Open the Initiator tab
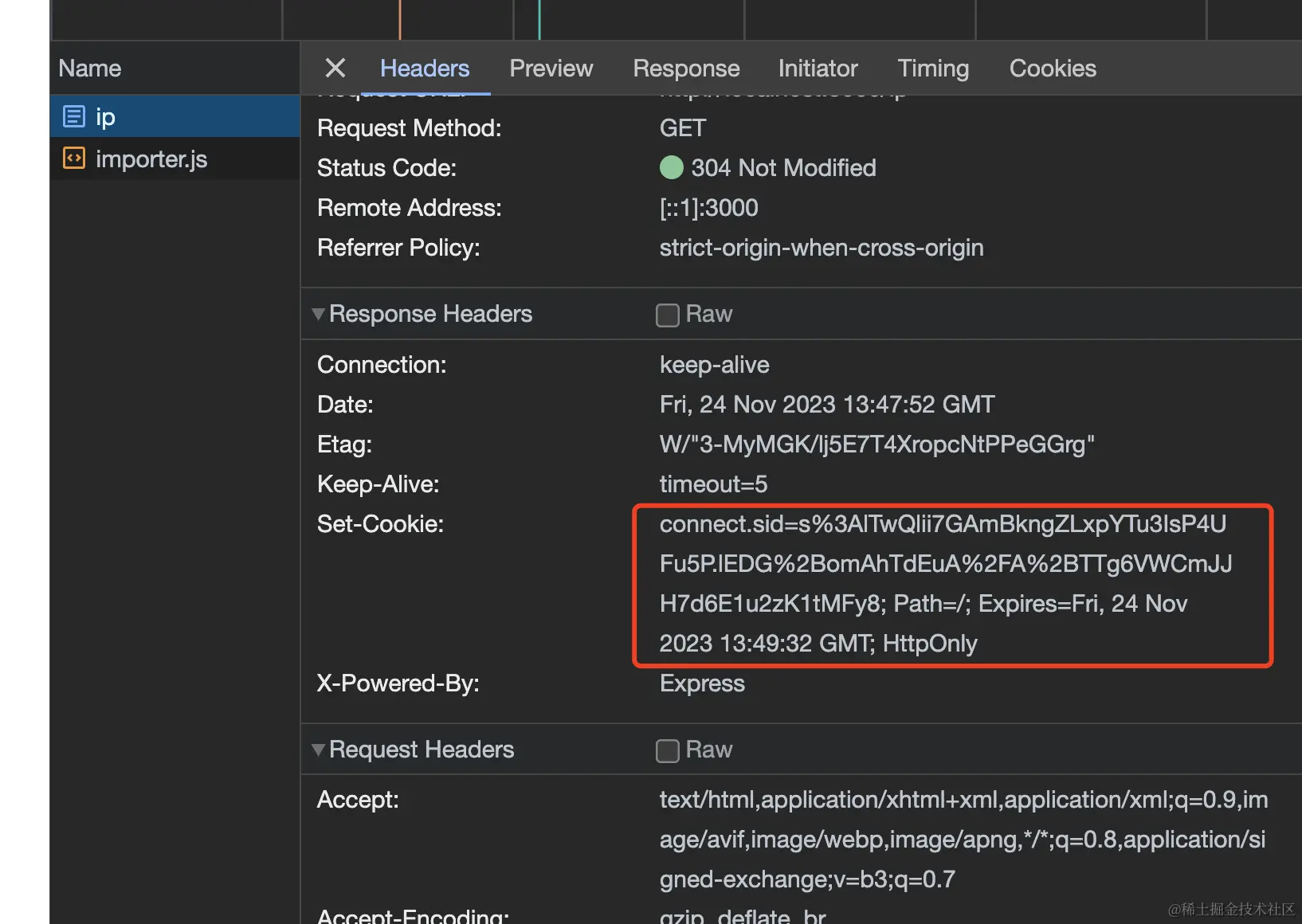Viewport: 1302px width, 924px height. point(818,69)
